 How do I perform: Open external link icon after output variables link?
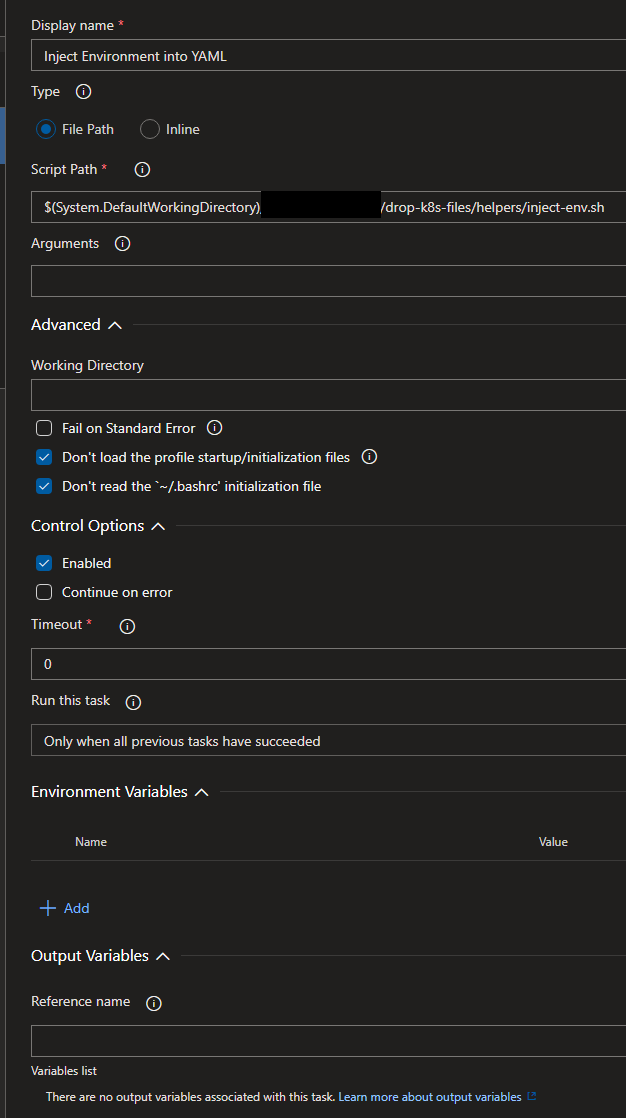click(x=531, y=1097)
